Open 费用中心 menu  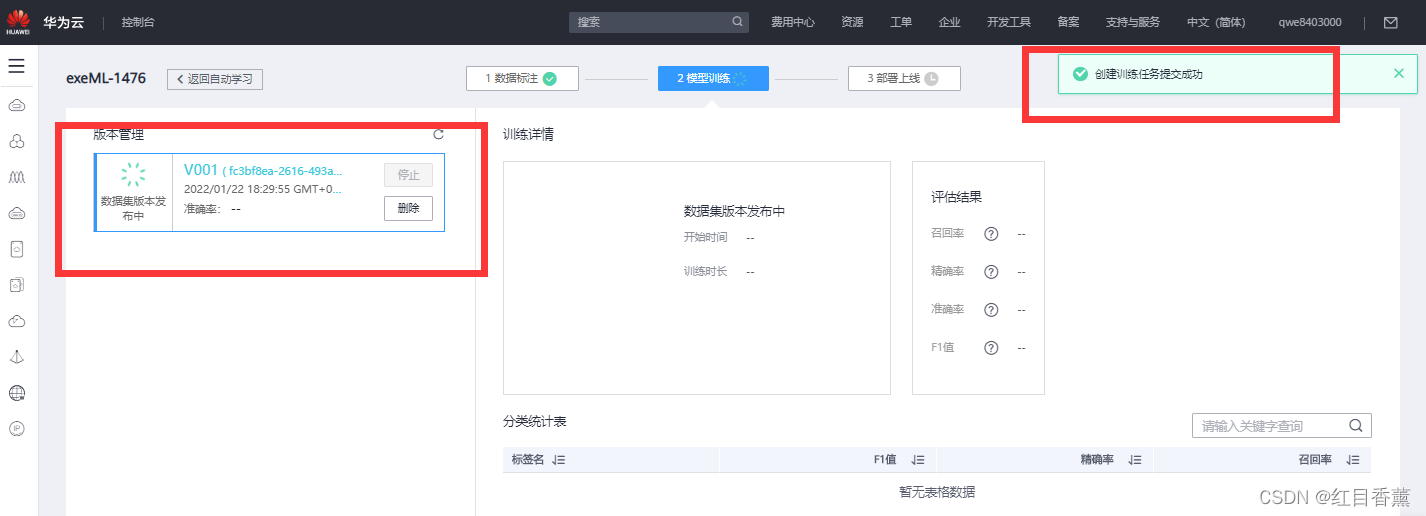(793, 22)
